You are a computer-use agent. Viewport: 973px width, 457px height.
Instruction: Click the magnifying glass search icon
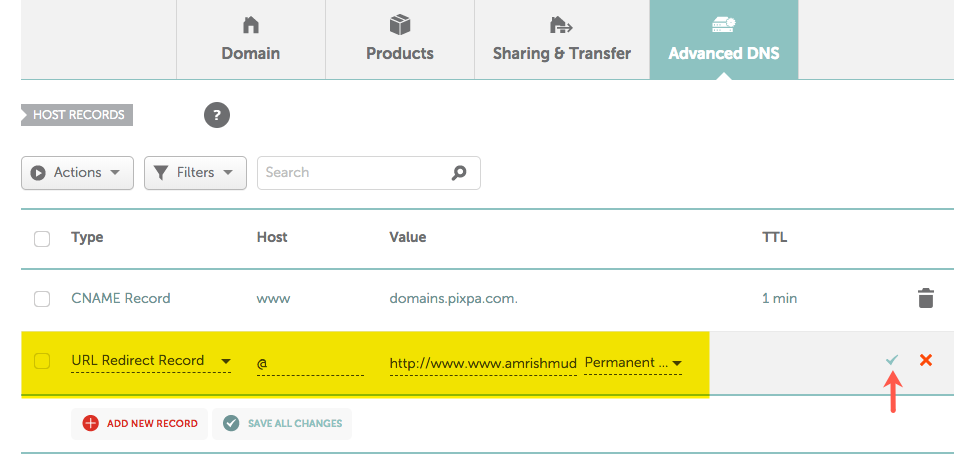click(x=459, y=173)
